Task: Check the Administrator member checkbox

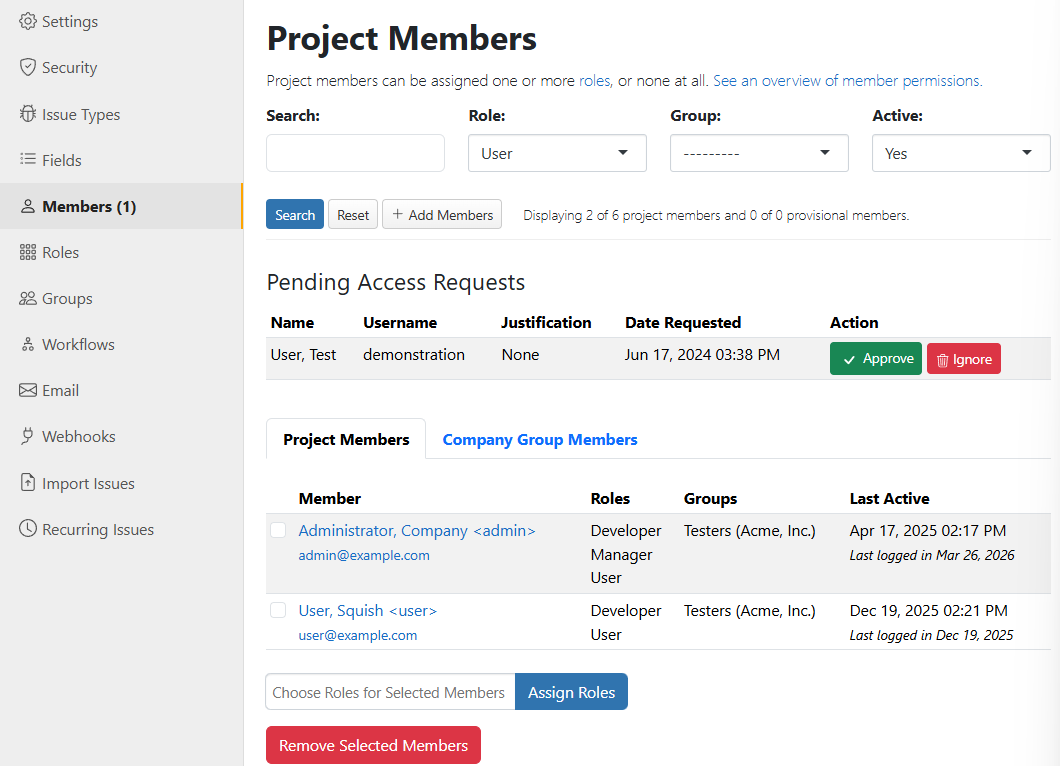Action: (278, 530)
